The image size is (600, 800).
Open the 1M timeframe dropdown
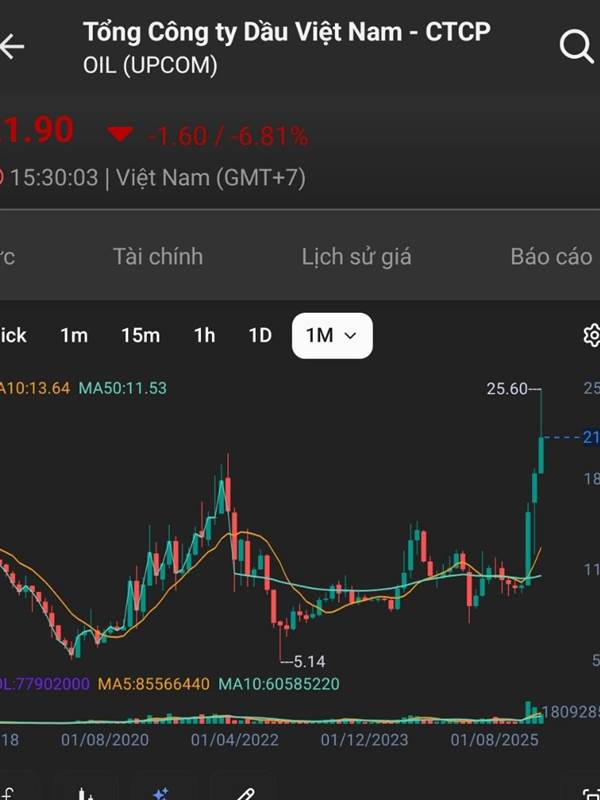click(332, 335)
